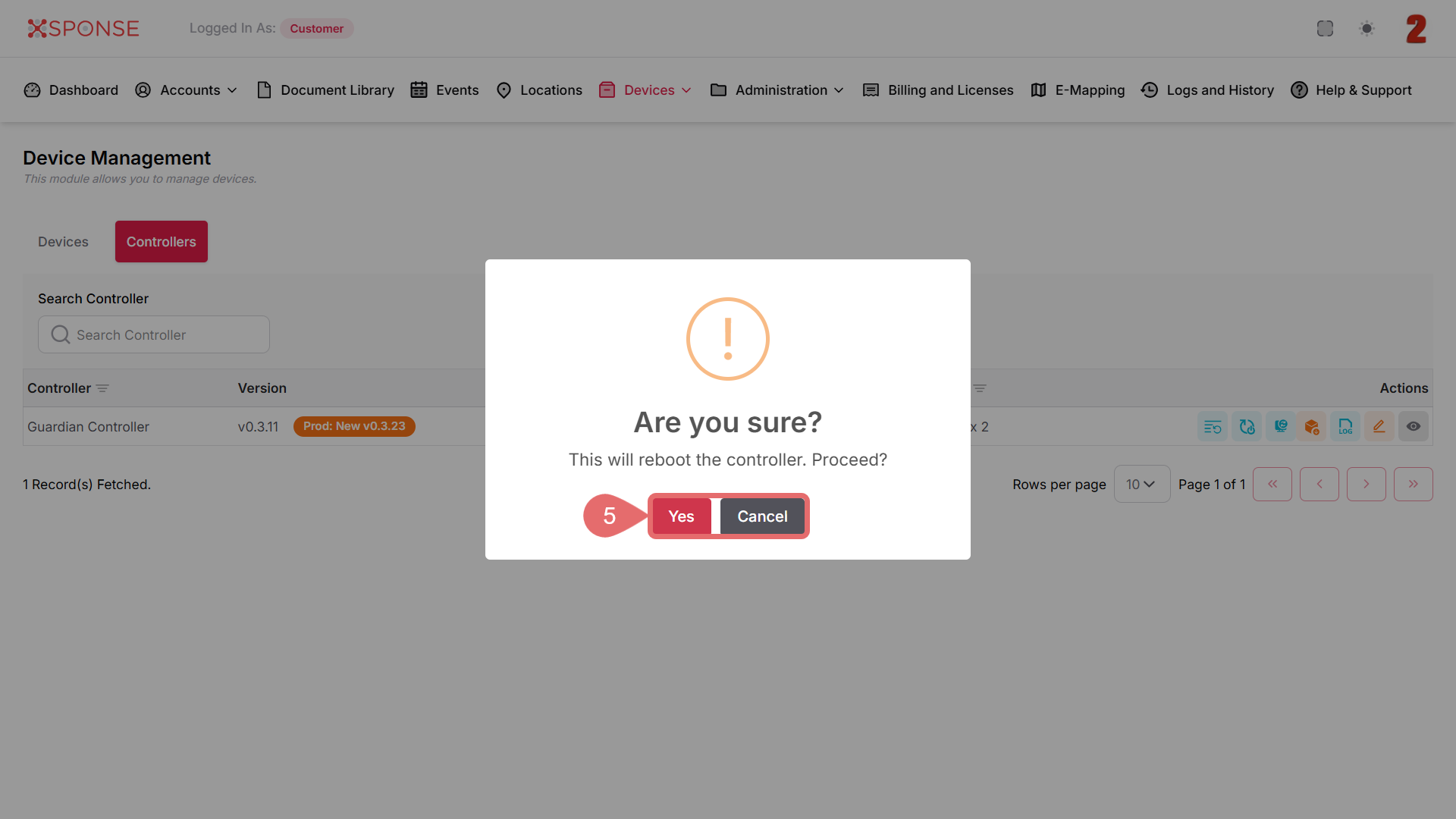Viewport: 1456px width, 819px height.
Task: Click the Controller column filter icon
Action: point(102,388)
